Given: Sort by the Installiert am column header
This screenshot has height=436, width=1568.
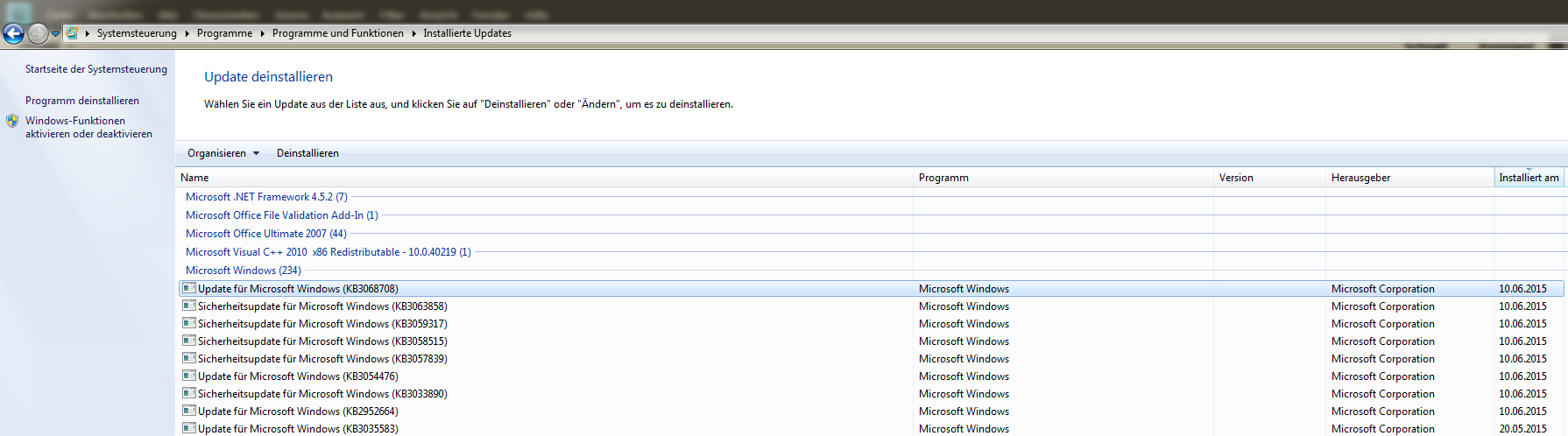Looking at the screenshot, I should click(x=1529, y=178).
